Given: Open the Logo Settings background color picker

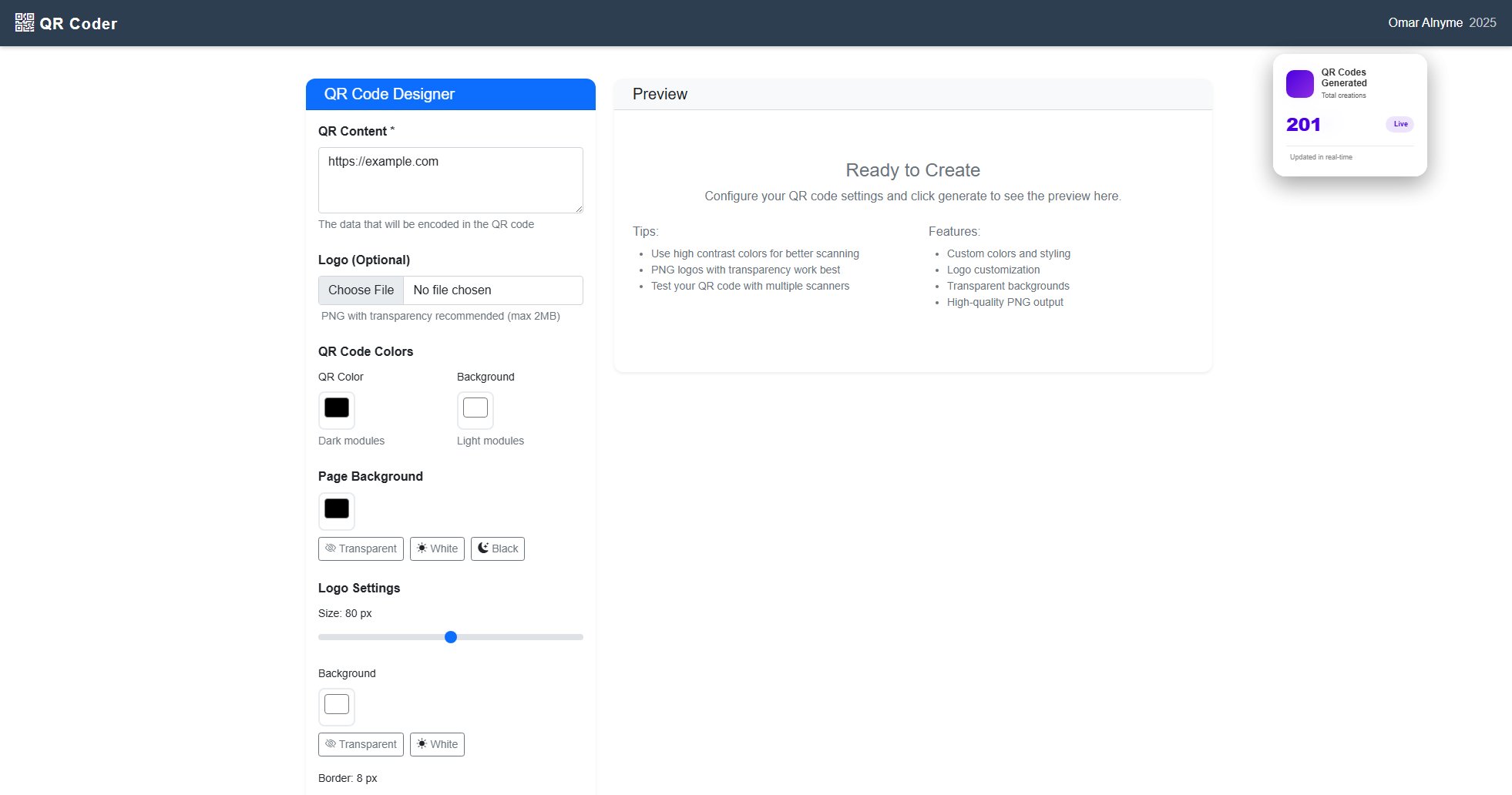Looking at the screenshot, I should tap(337, 705).
